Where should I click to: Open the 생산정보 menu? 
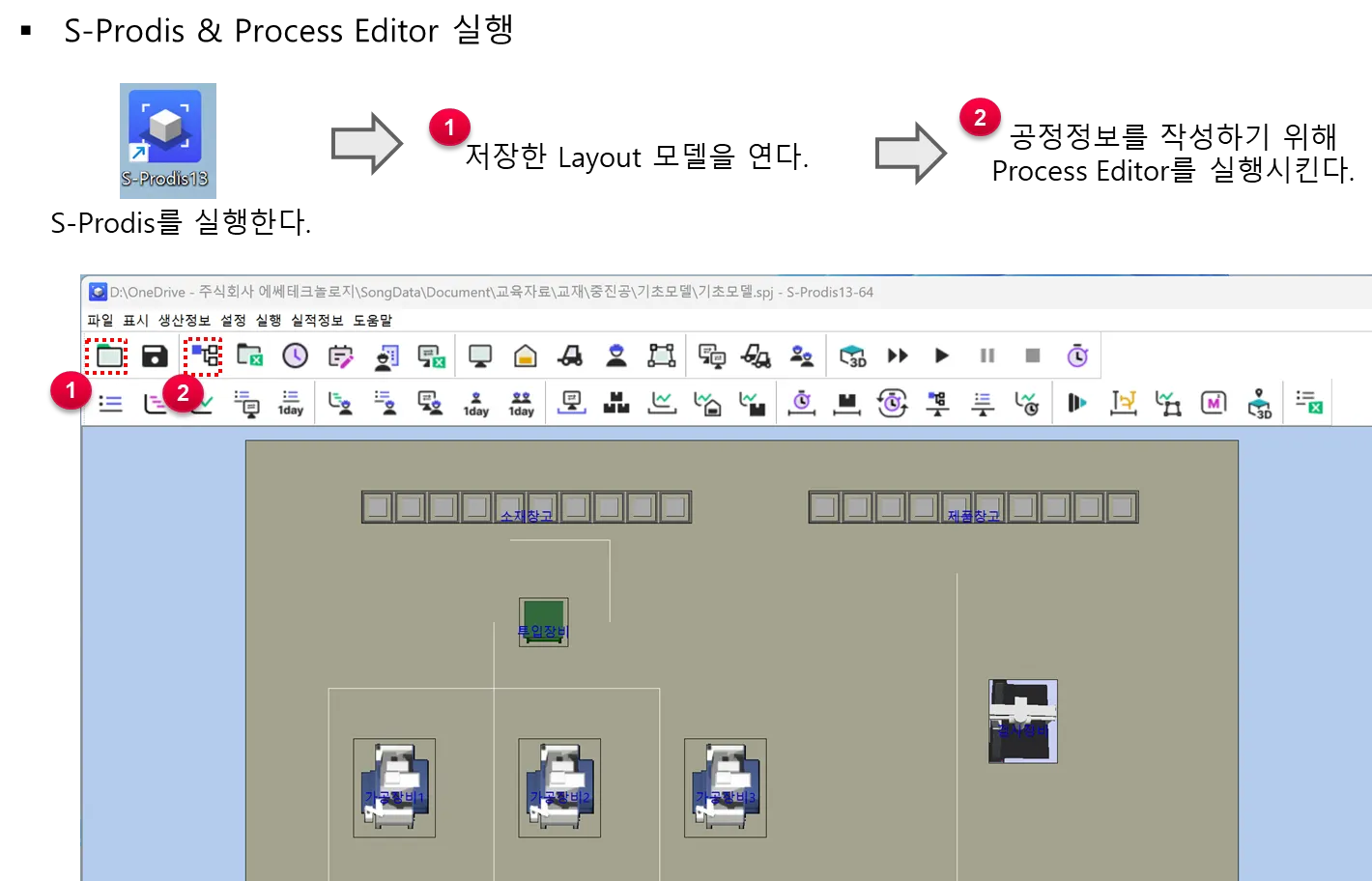point(184,320)
